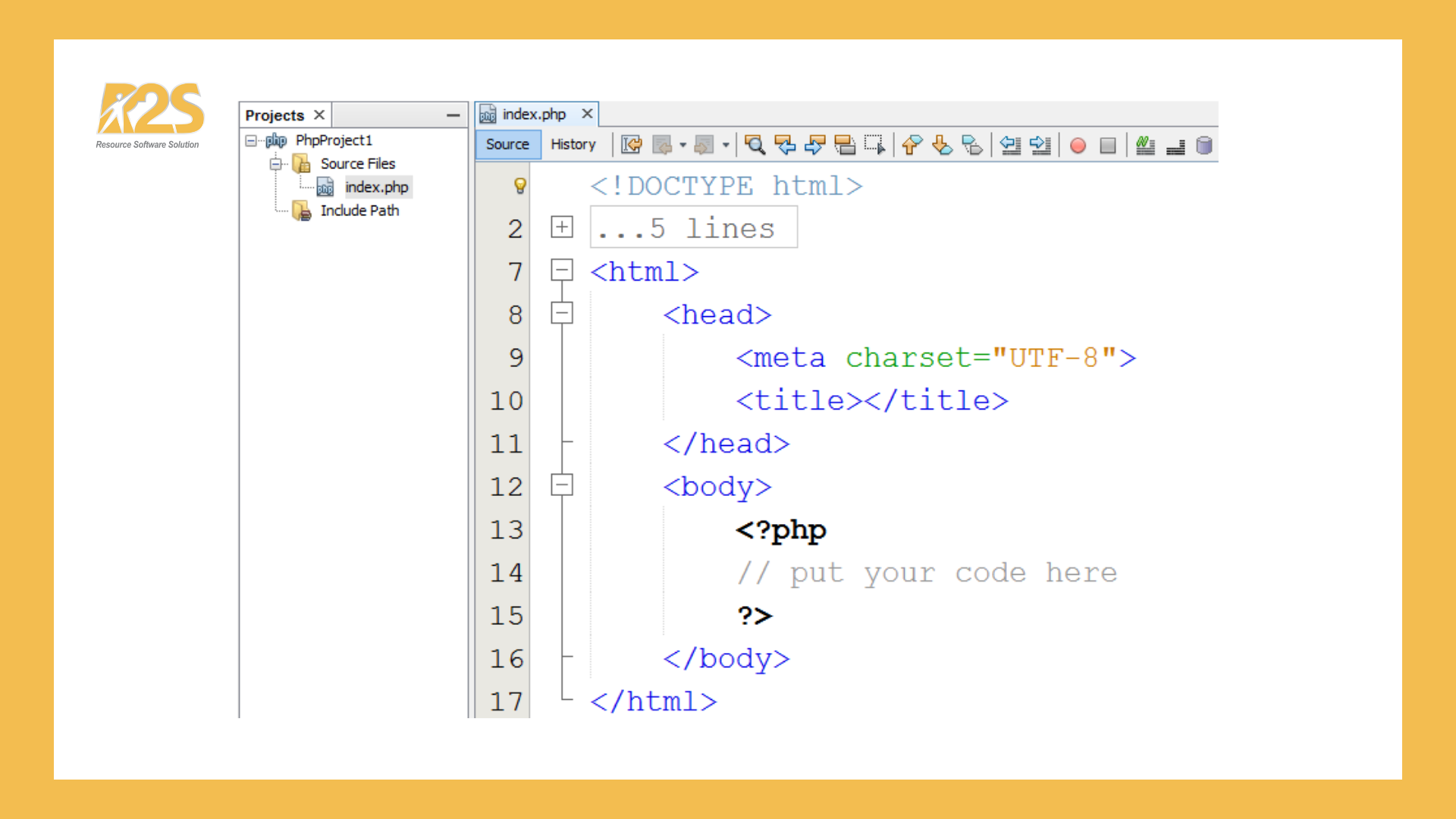Click the Toggle Rectangular Selection icon
Image resolution: width=1456 pixels, height=819 pixels.
874,146
